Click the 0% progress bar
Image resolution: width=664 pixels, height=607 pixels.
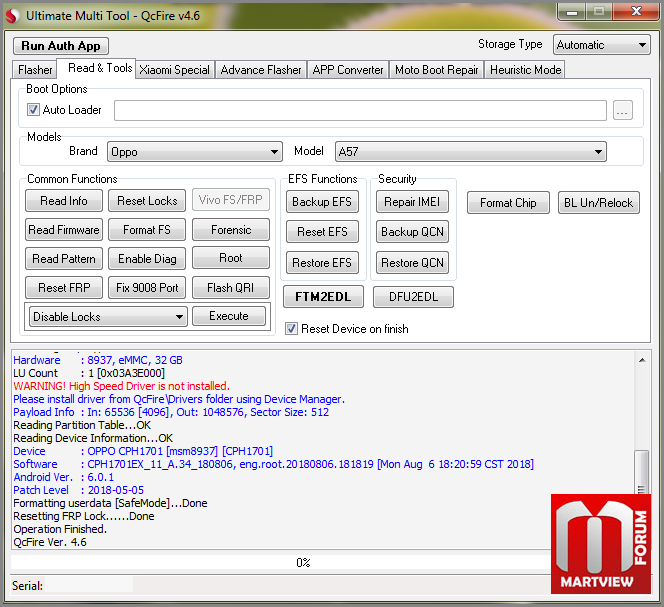279,563
